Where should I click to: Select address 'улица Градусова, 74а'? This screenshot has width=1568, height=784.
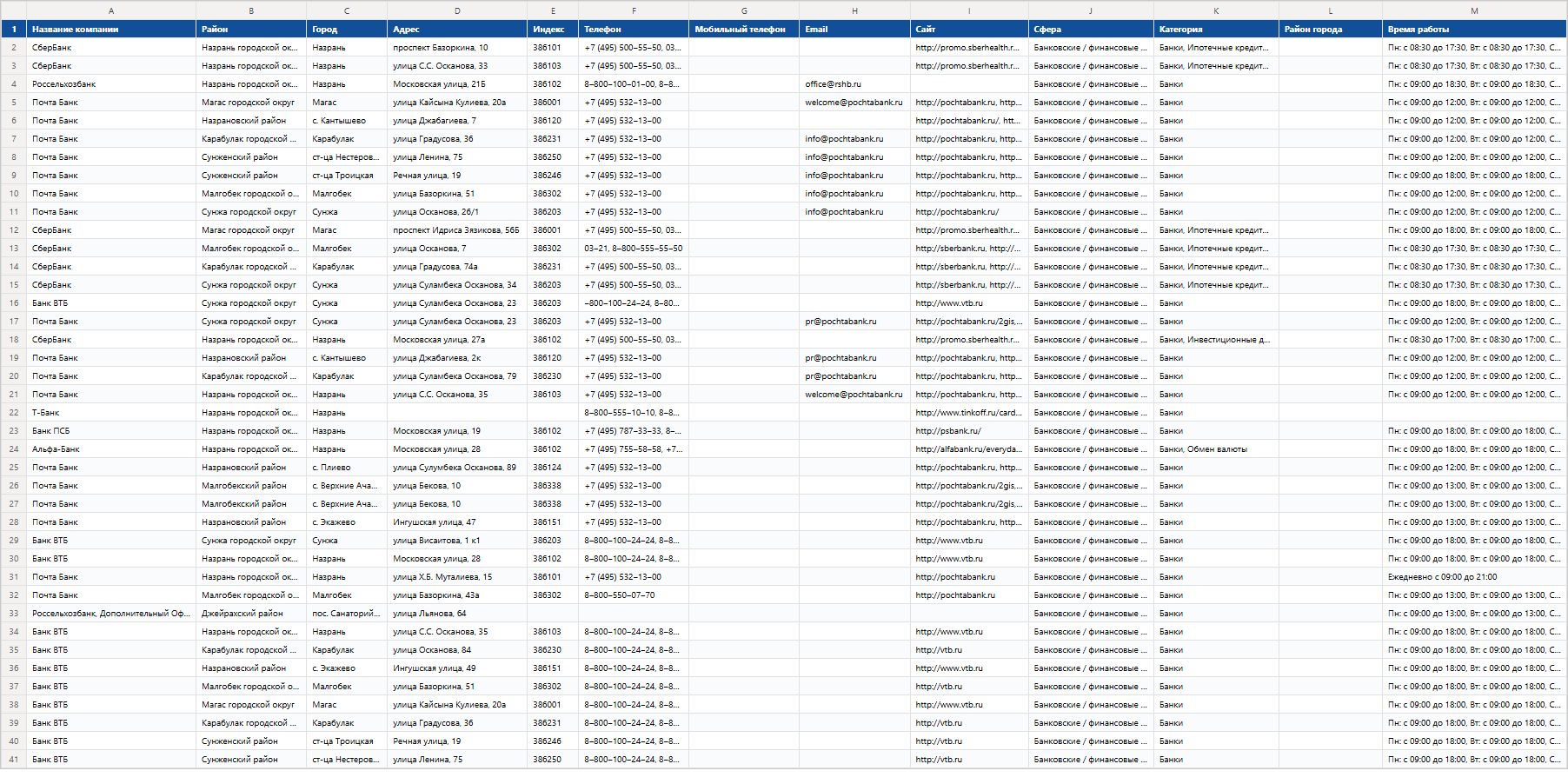tap(457, 267)
